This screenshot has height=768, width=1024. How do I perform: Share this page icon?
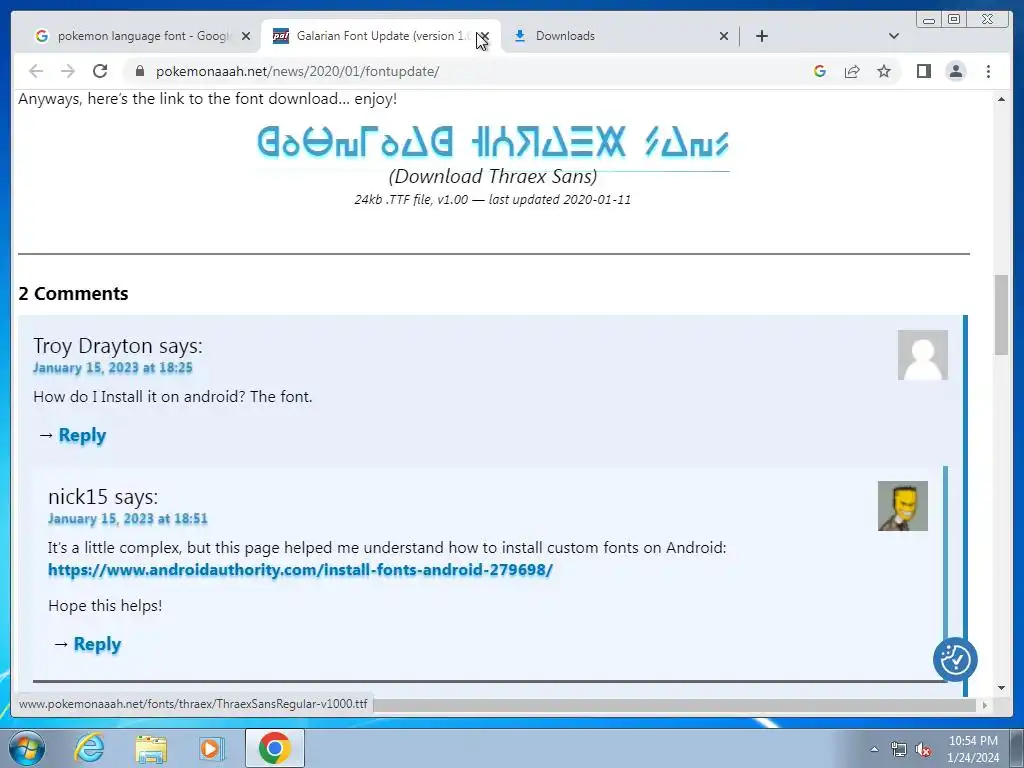pyautogui.click(x=852, y=71)
